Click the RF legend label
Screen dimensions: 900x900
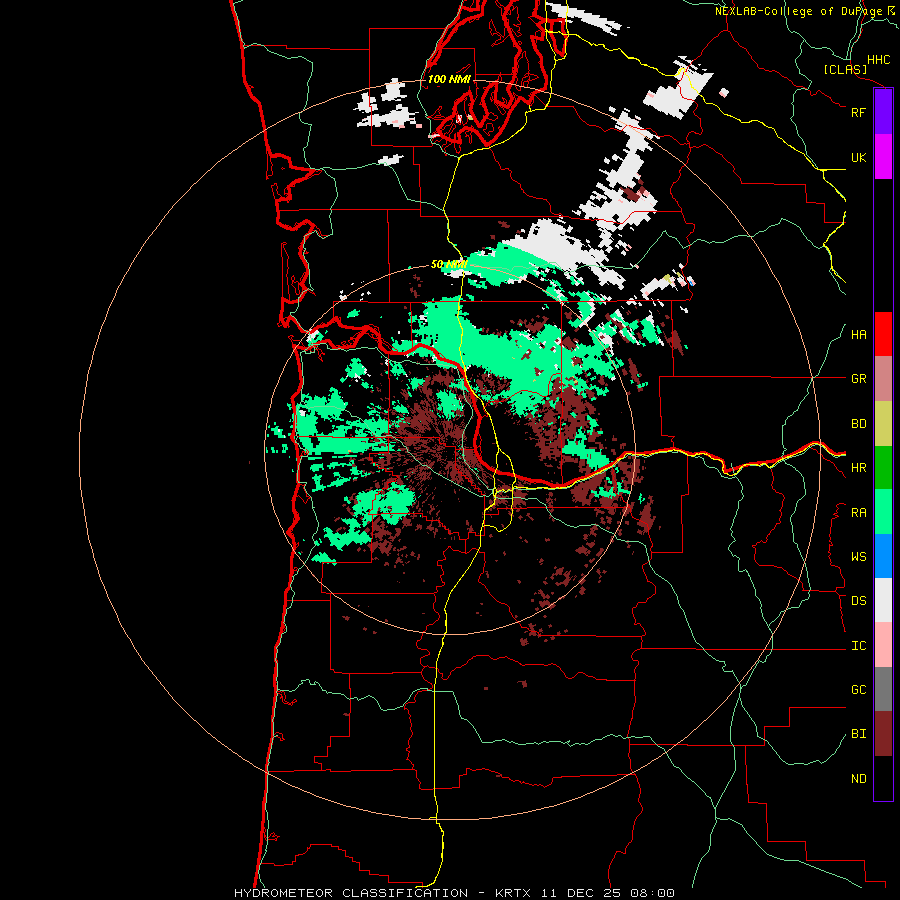858,112
